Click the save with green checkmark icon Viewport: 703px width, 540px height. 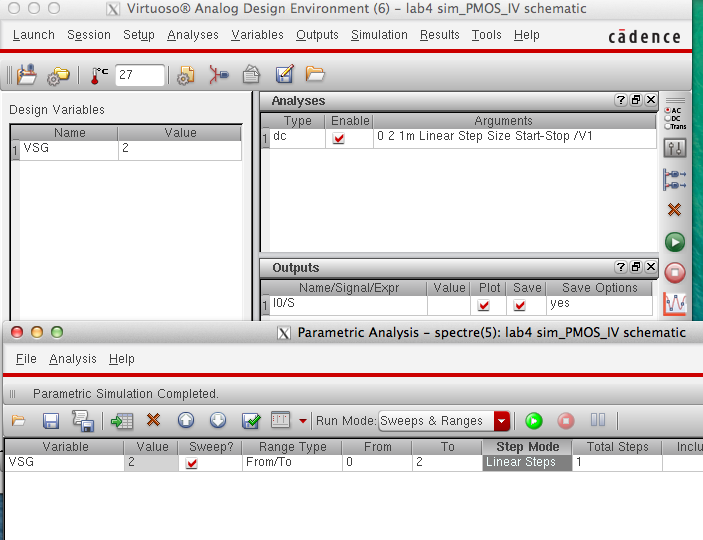251,421
